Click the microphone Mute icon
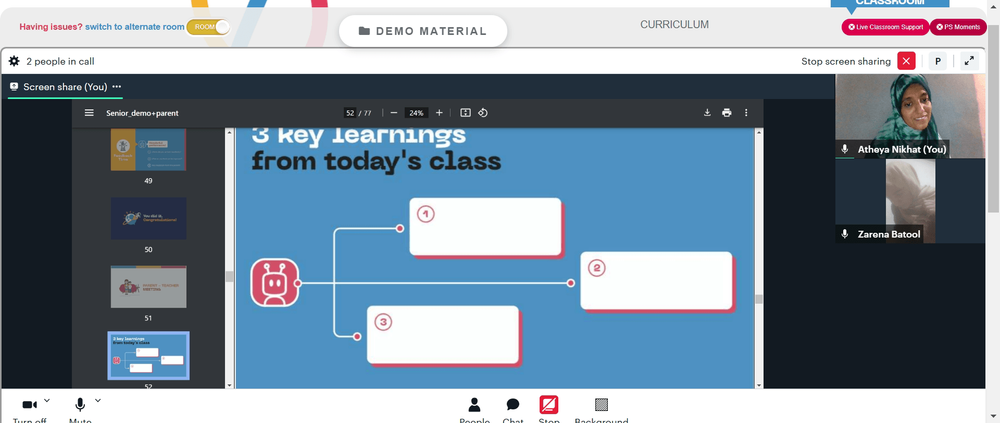Screen dimensions: 1000x423 80,405
